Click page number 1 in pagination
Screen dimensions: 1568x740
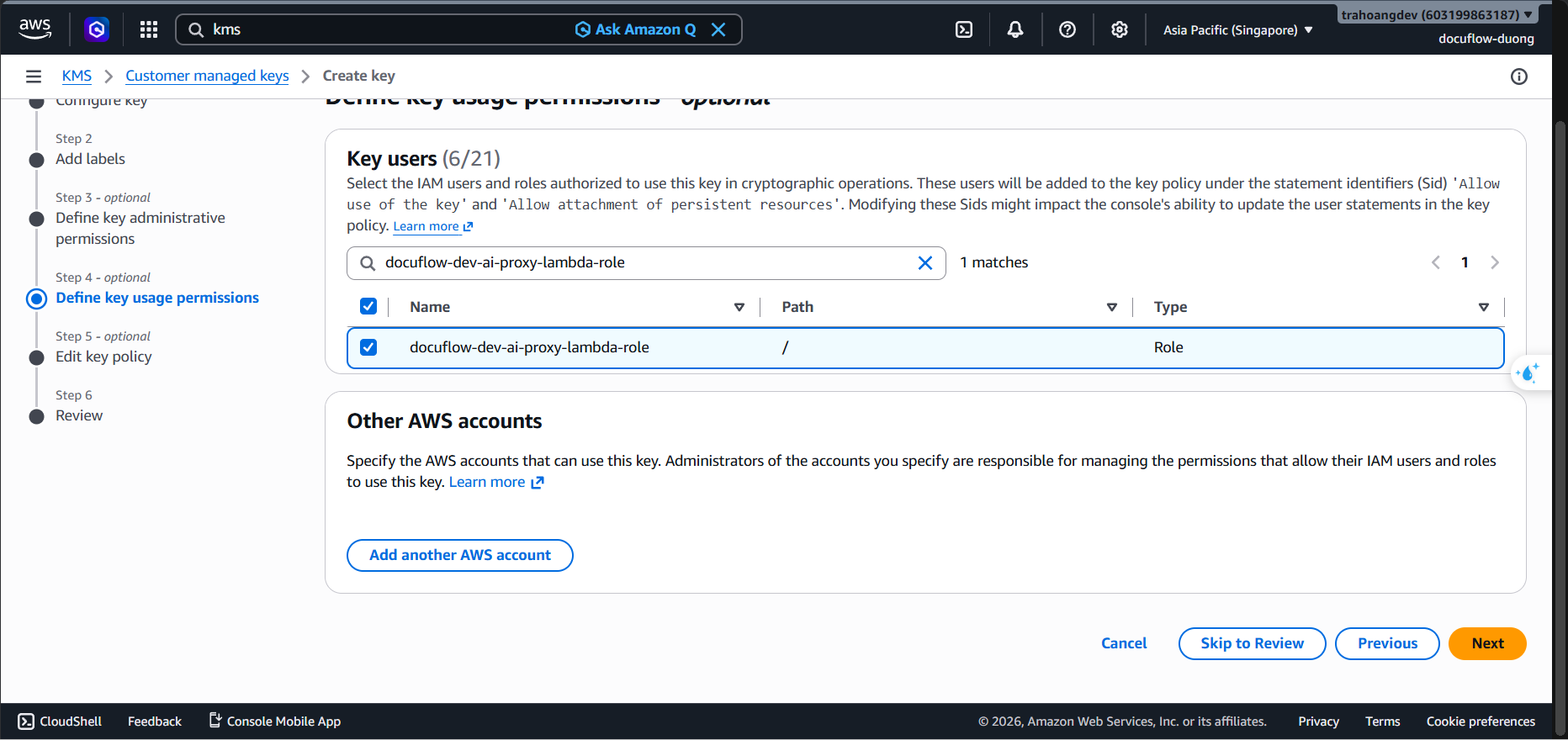(1465, 262)
